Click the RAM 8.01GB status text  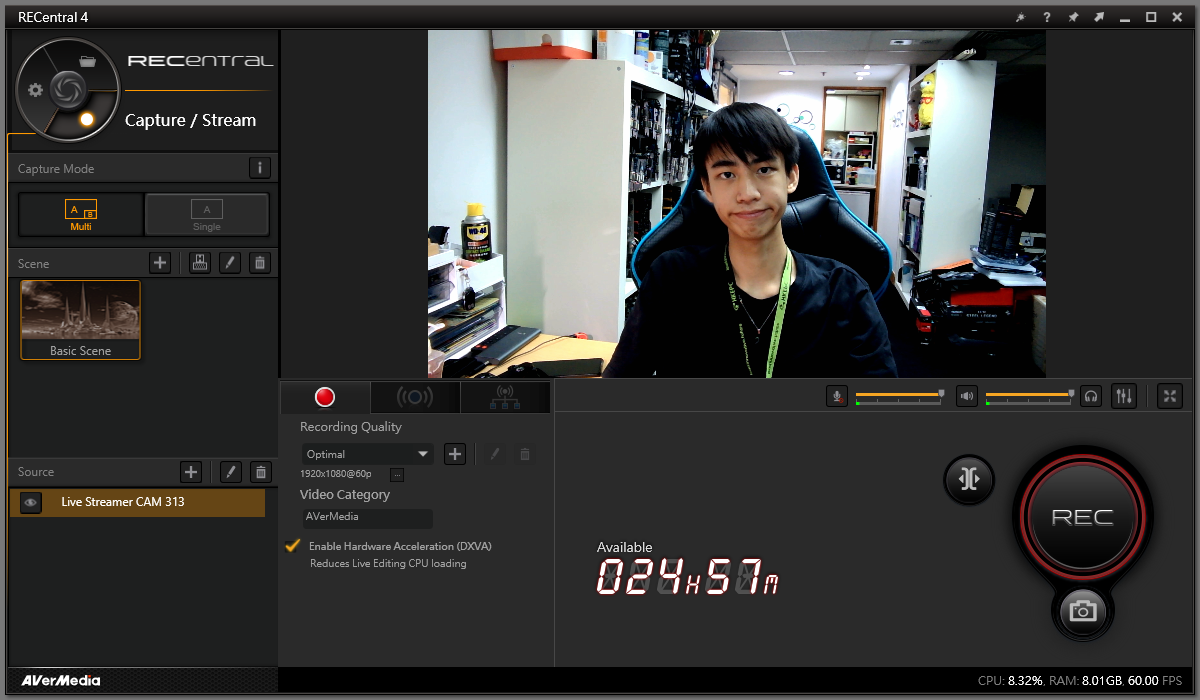pyautogui.click(x=1084, y=681)
